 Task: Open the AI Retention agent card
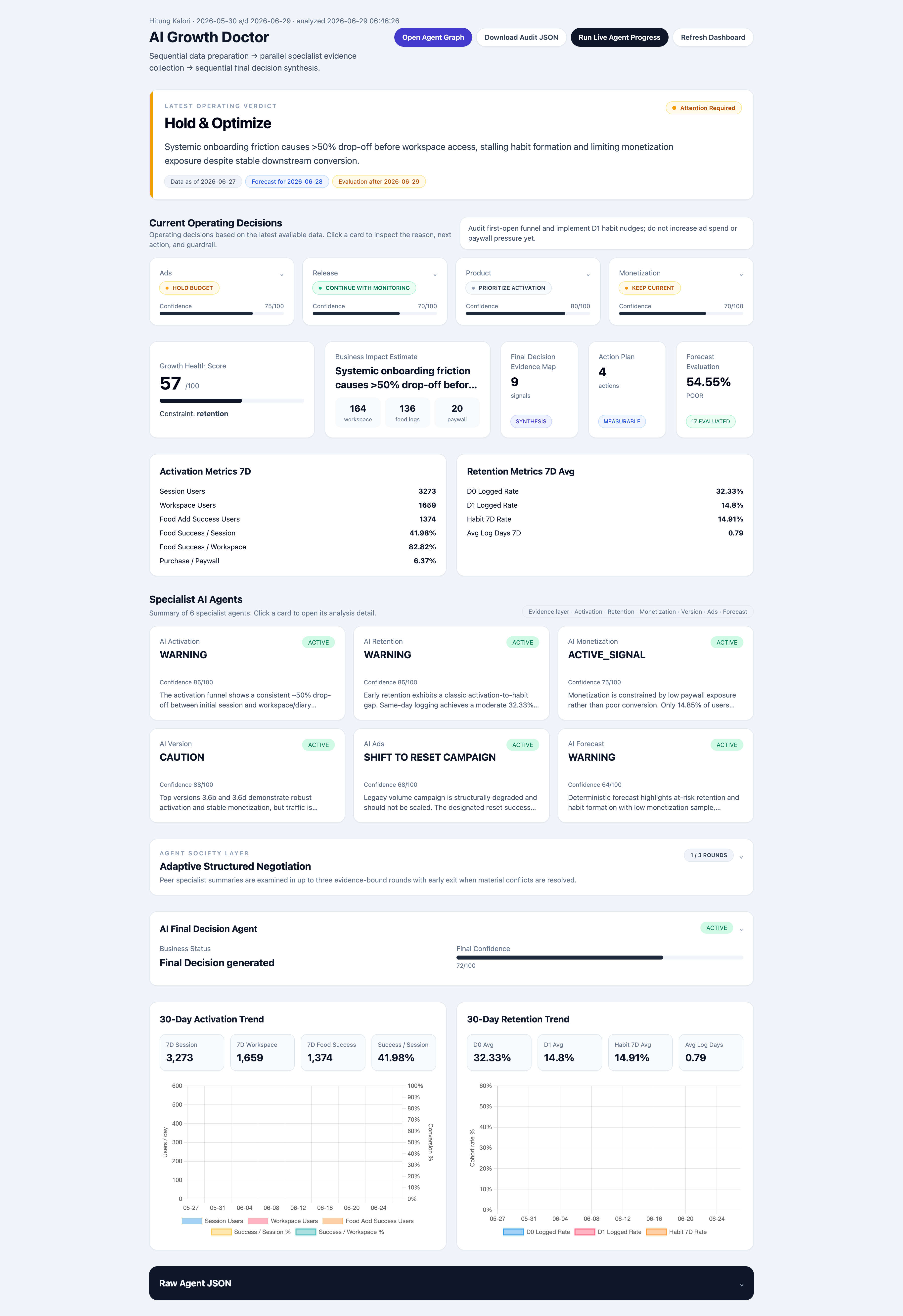pyautogui.click(x=451, y=673)
